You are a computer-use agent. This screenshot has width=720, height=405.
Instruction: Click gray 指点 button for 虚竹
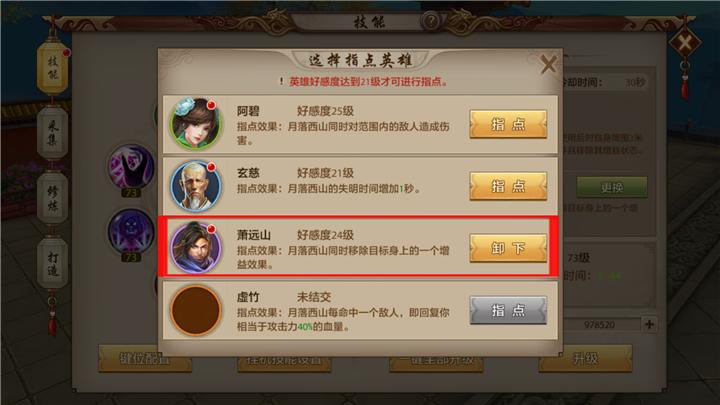pos(508,310)
